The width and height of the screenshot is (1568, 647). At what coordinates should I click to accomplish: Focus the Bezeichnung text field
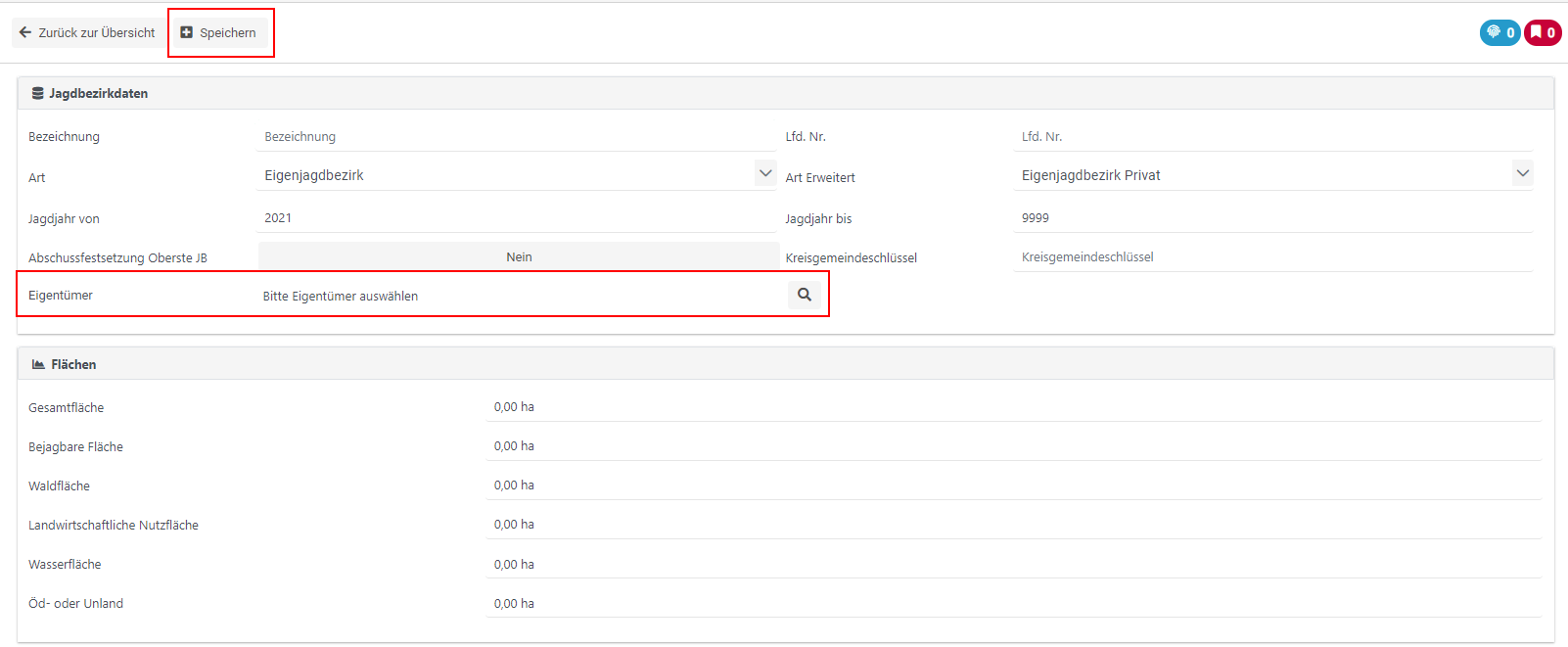[516, 137]
